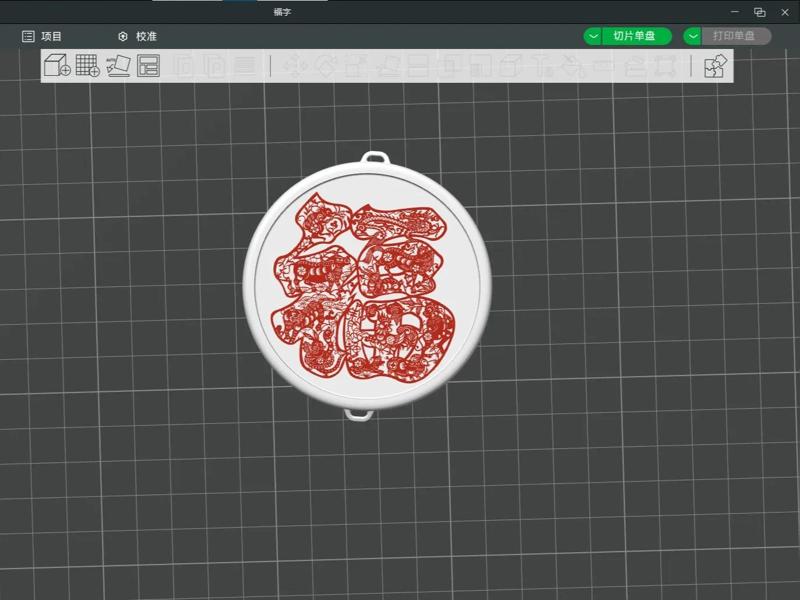Select the round red-patterned plate model

click(x=366, y=286)
